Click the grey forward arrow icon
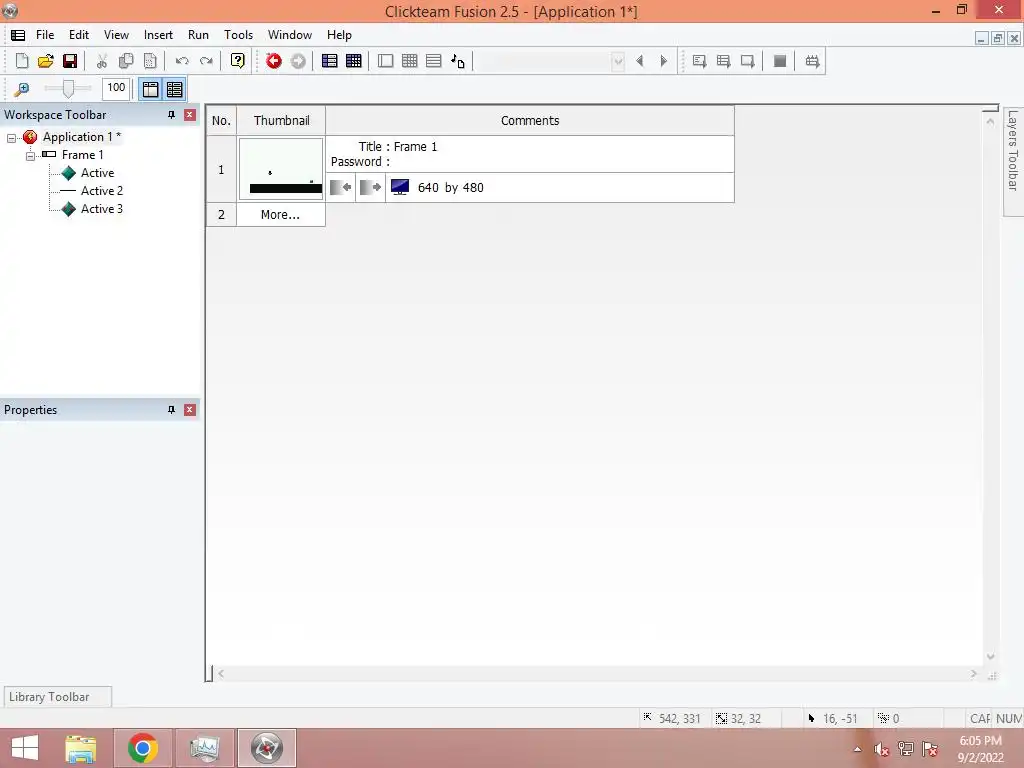This screenshot has height=768, width=1024. tap(298, 61)
